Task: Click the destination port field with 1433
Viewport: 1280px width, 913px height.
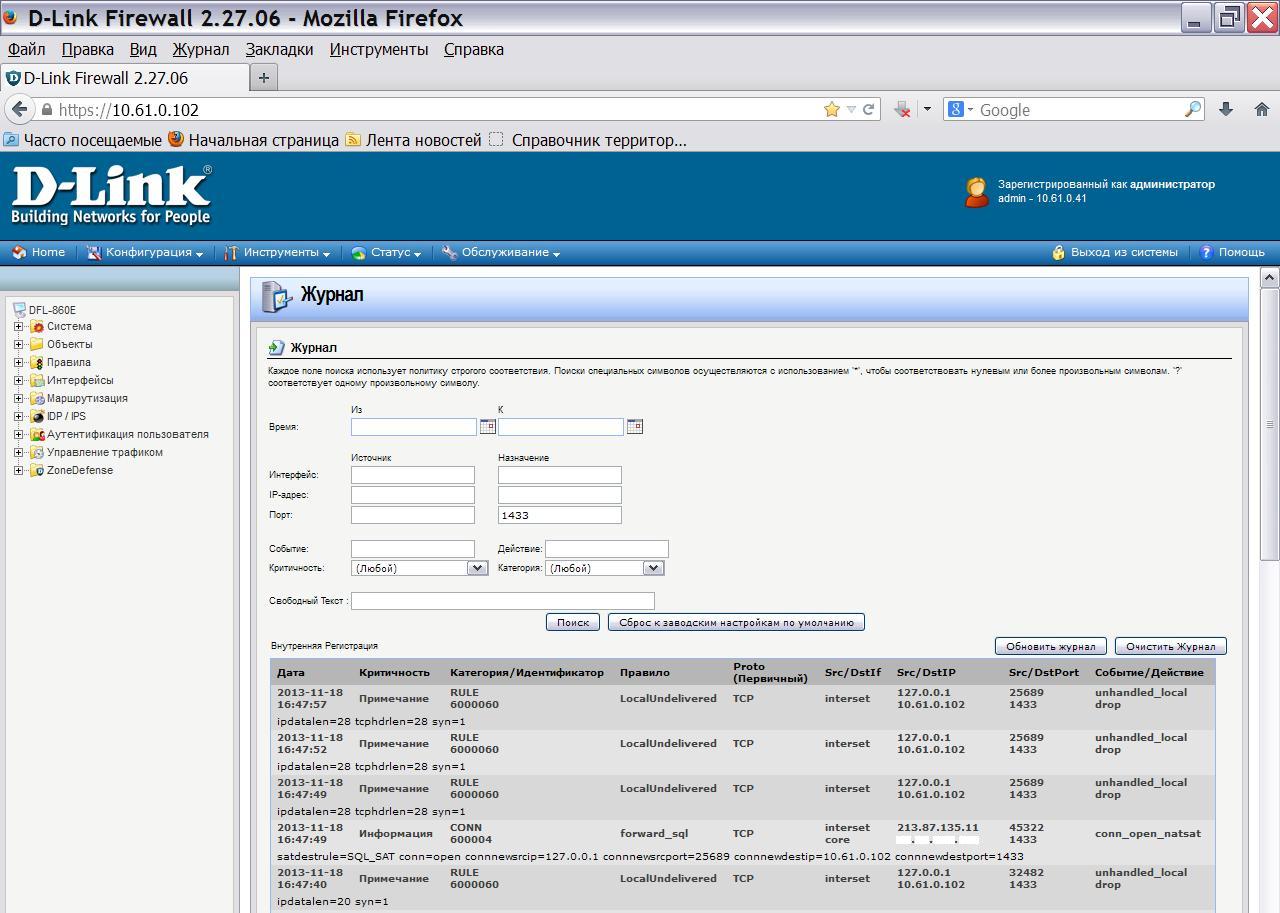Action: pos(559,515)
